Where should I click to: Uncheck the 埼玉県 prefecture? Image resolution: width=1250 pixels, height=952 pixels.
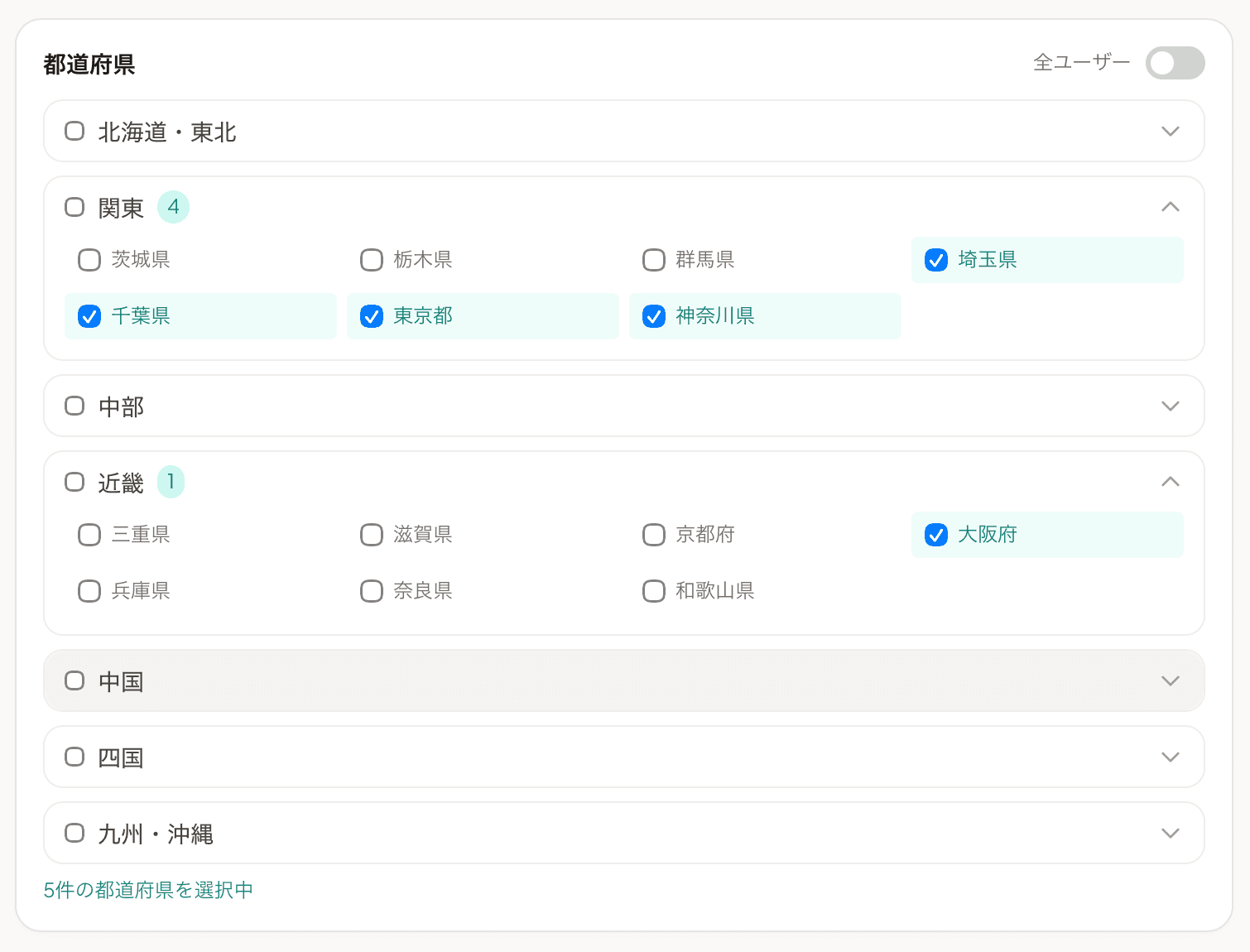[936, 260]
